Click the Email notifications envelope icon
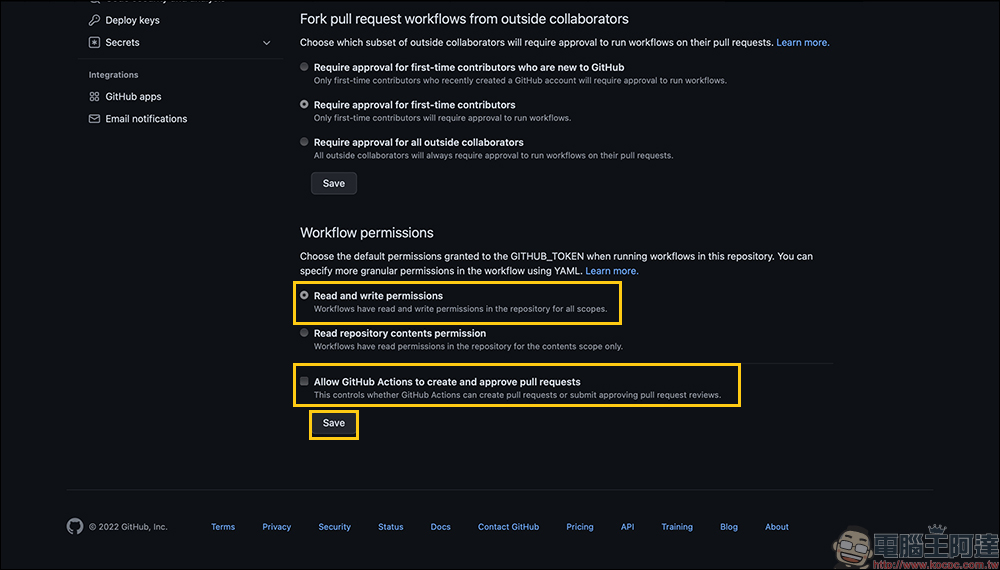Image resolution: width=1000 pixels, height=570 pixels. click(94, 119)
